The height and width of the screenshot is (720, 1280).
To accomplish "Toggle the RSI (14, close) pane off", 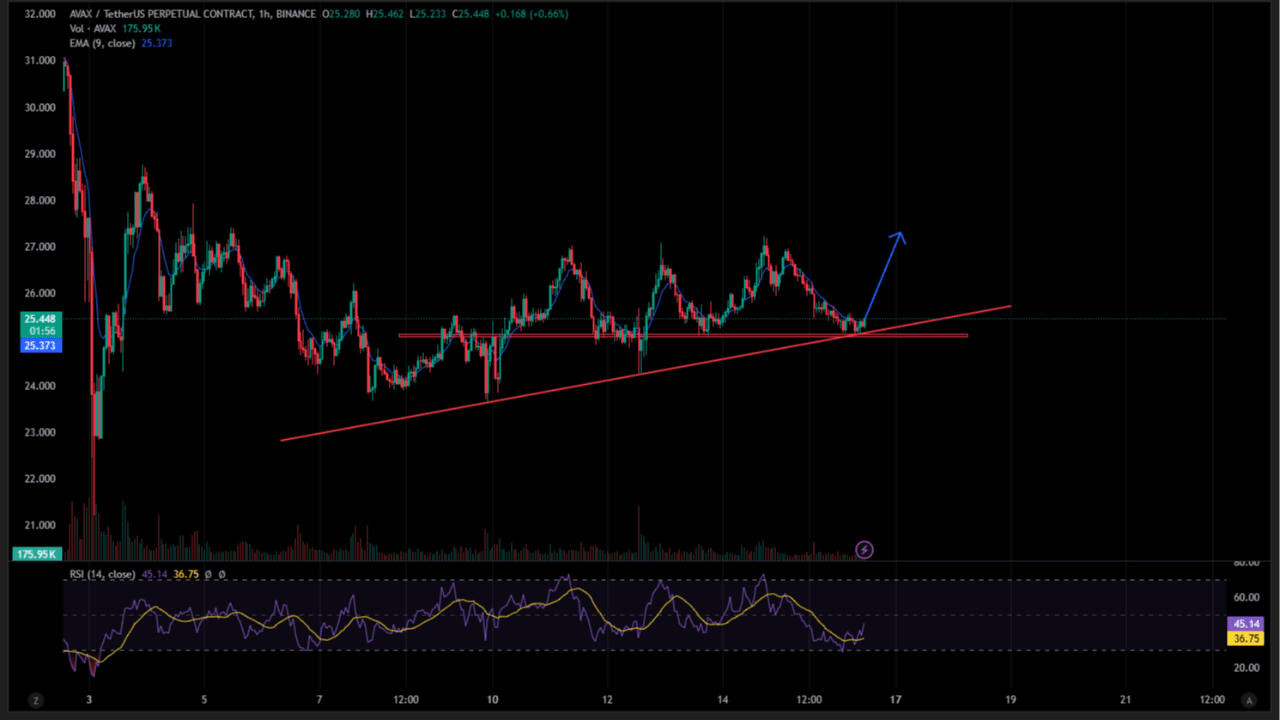I will [x=103, y=574].
